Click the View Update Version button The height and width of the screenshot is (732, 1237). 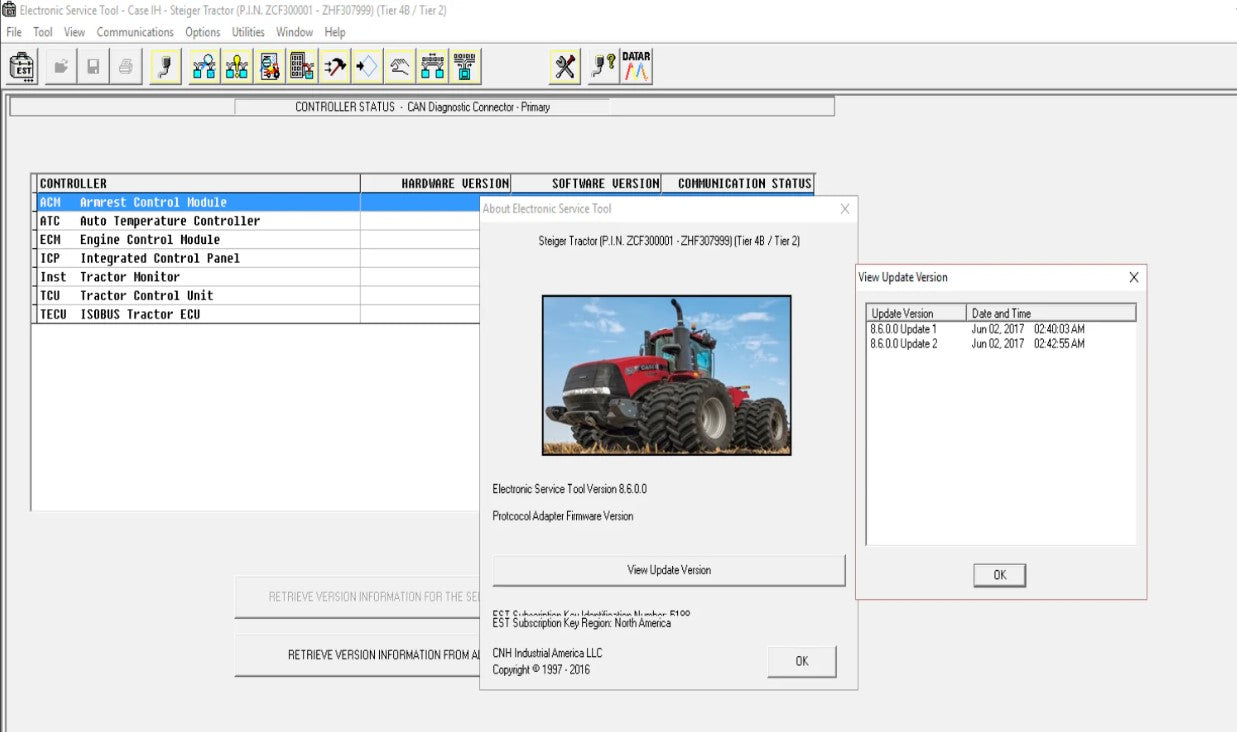pos(668,570)
